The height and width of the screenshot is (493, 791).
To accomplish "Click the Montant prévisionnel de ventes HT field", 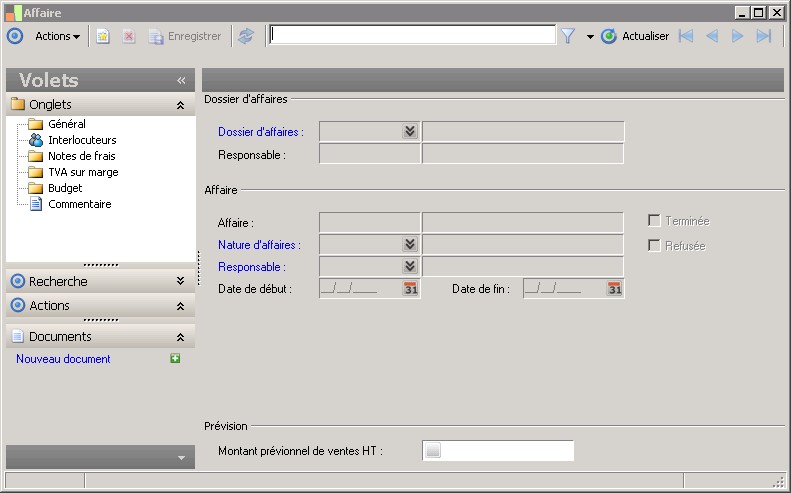I will 498,450.
